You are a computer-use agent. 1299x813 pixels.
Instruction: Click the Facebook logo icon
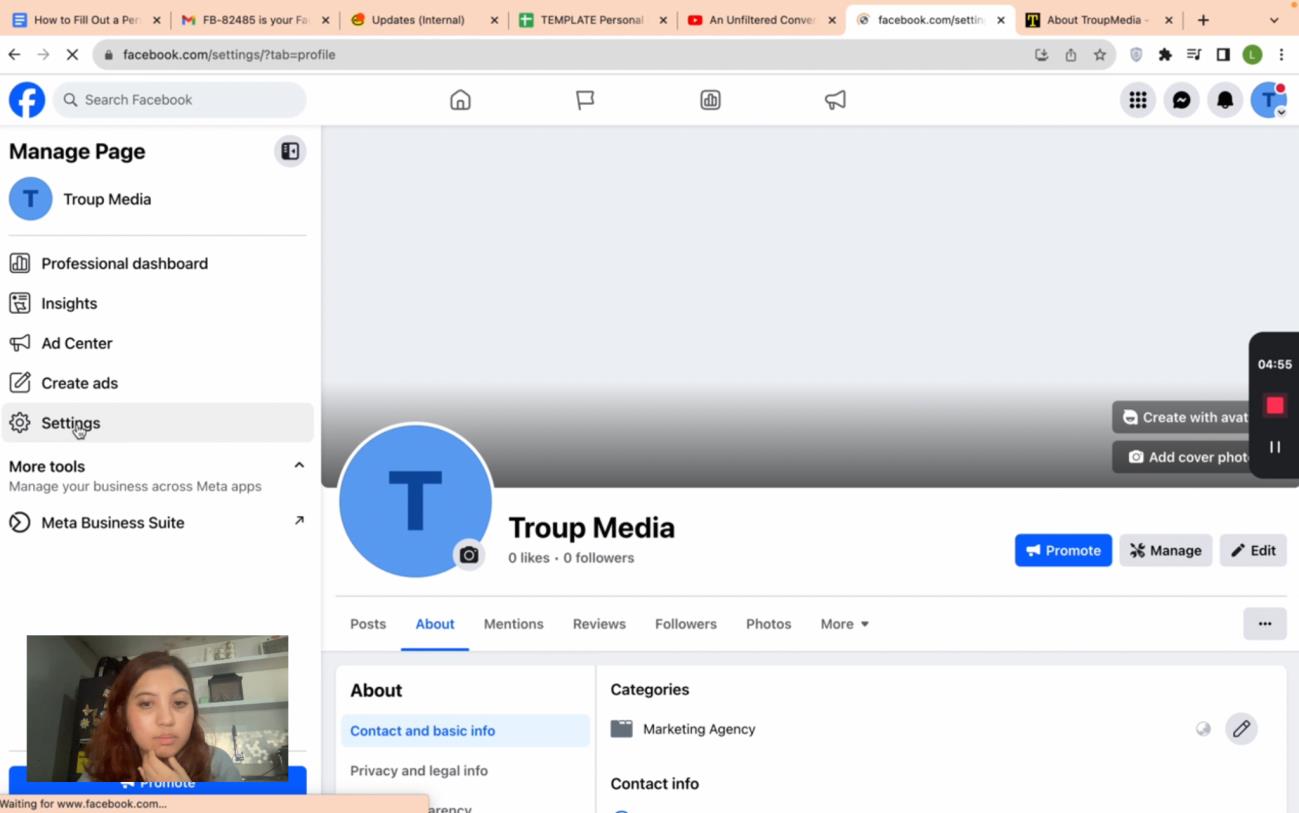coord(27,100)
